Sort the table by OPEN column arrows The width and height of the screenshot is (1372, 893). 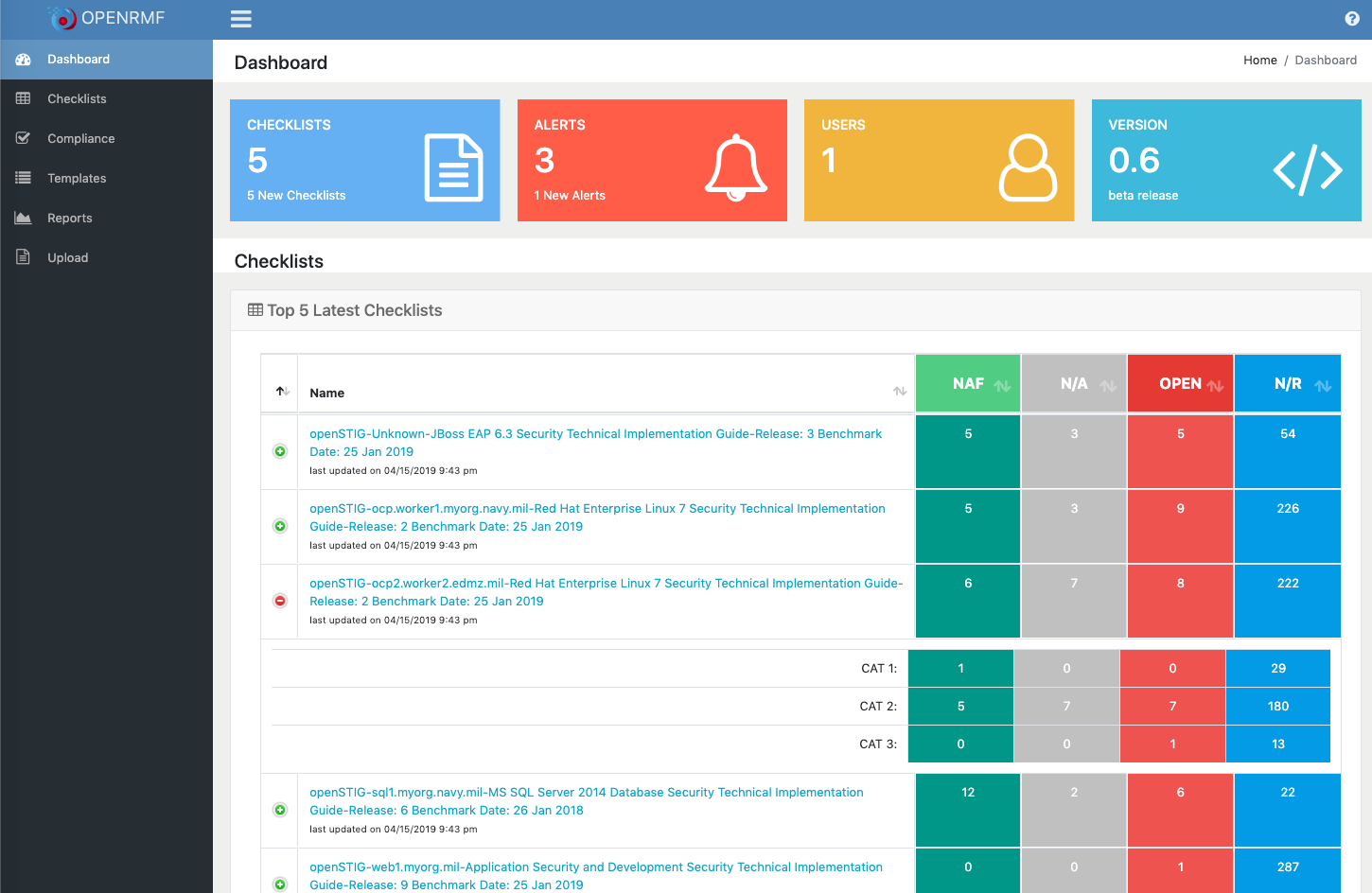(1216, 385)
